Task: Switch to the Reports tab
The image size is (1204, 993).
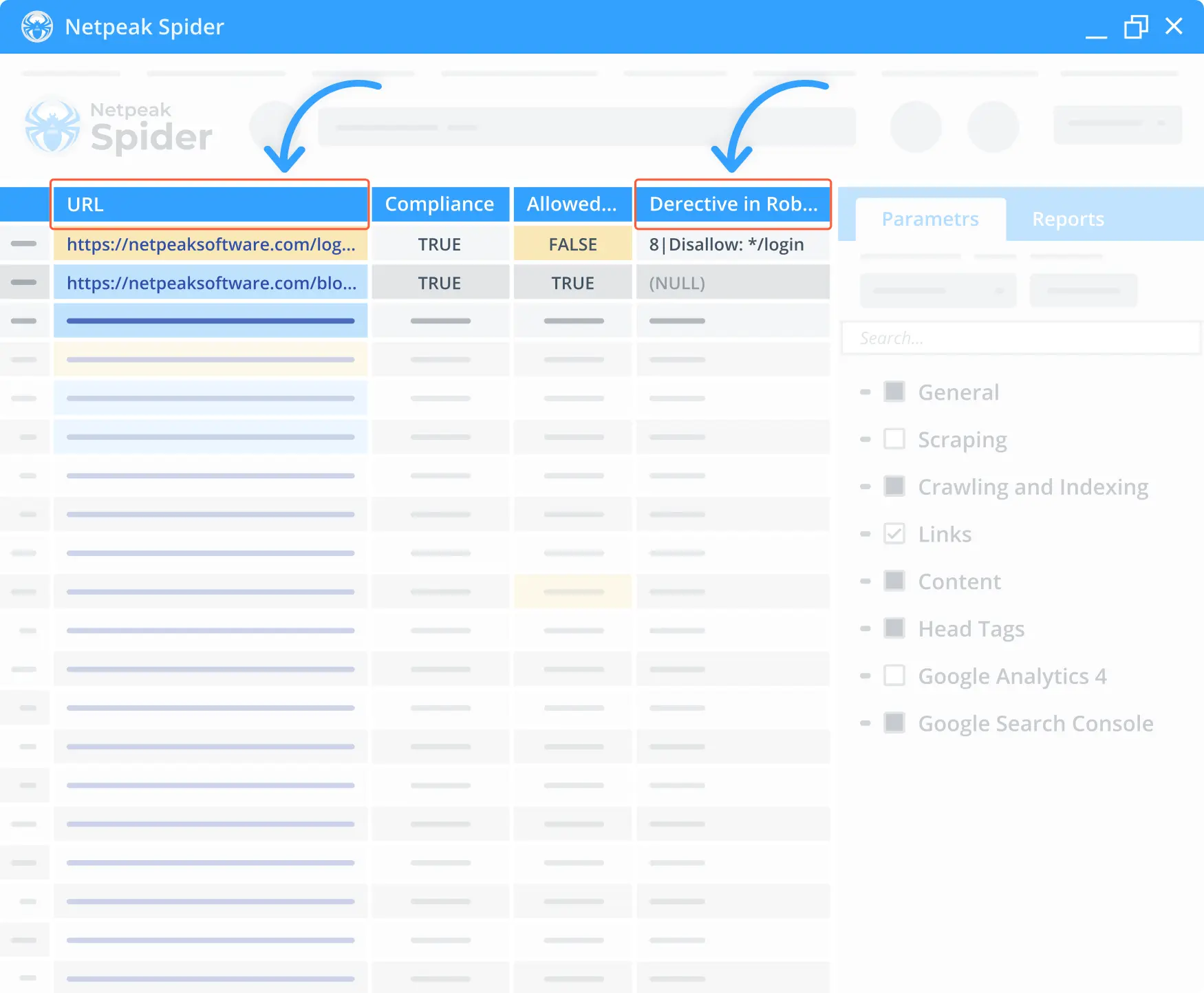Action: pos(1068,219)
